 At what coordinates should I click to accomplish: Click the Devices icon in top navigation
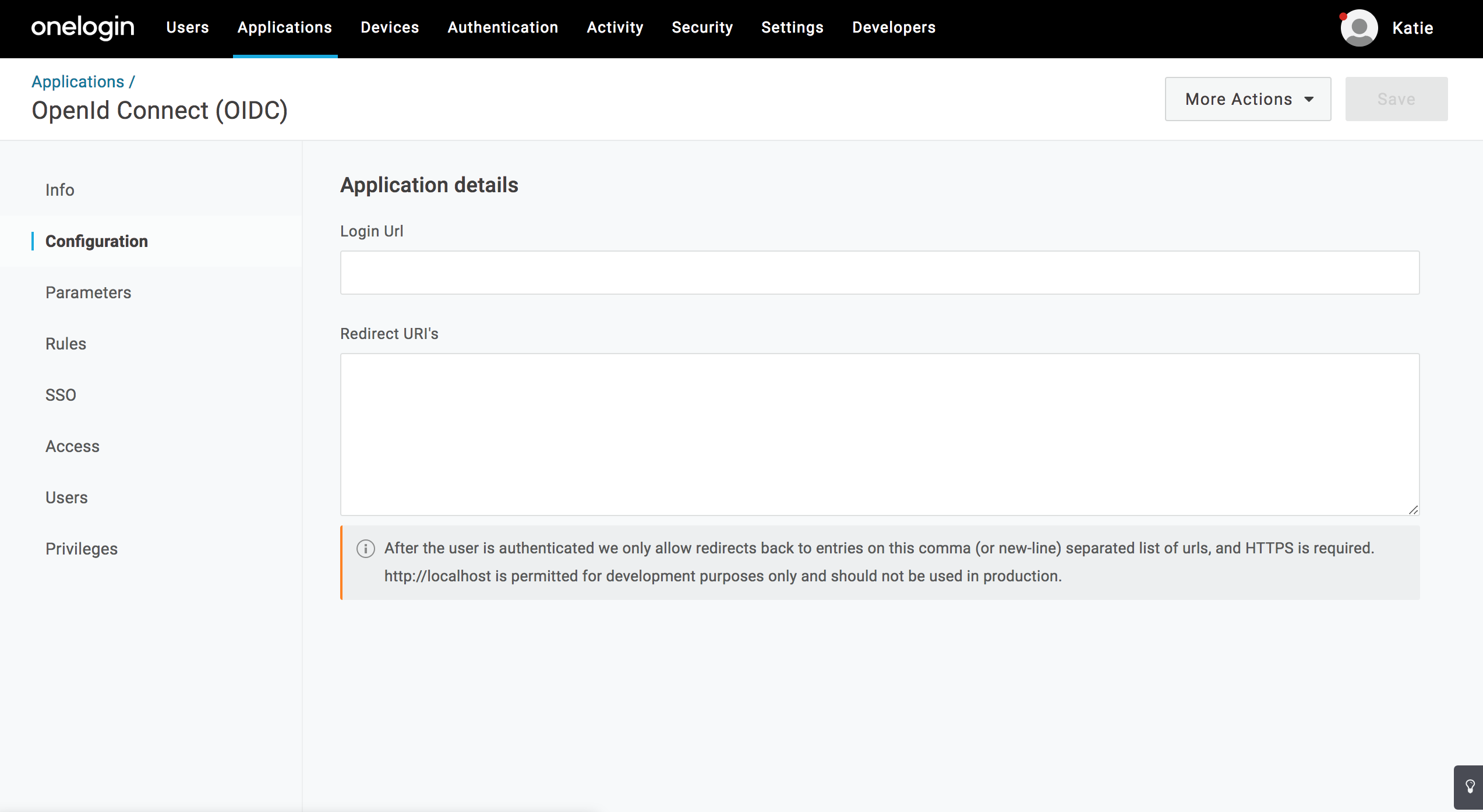coord(390,27)
